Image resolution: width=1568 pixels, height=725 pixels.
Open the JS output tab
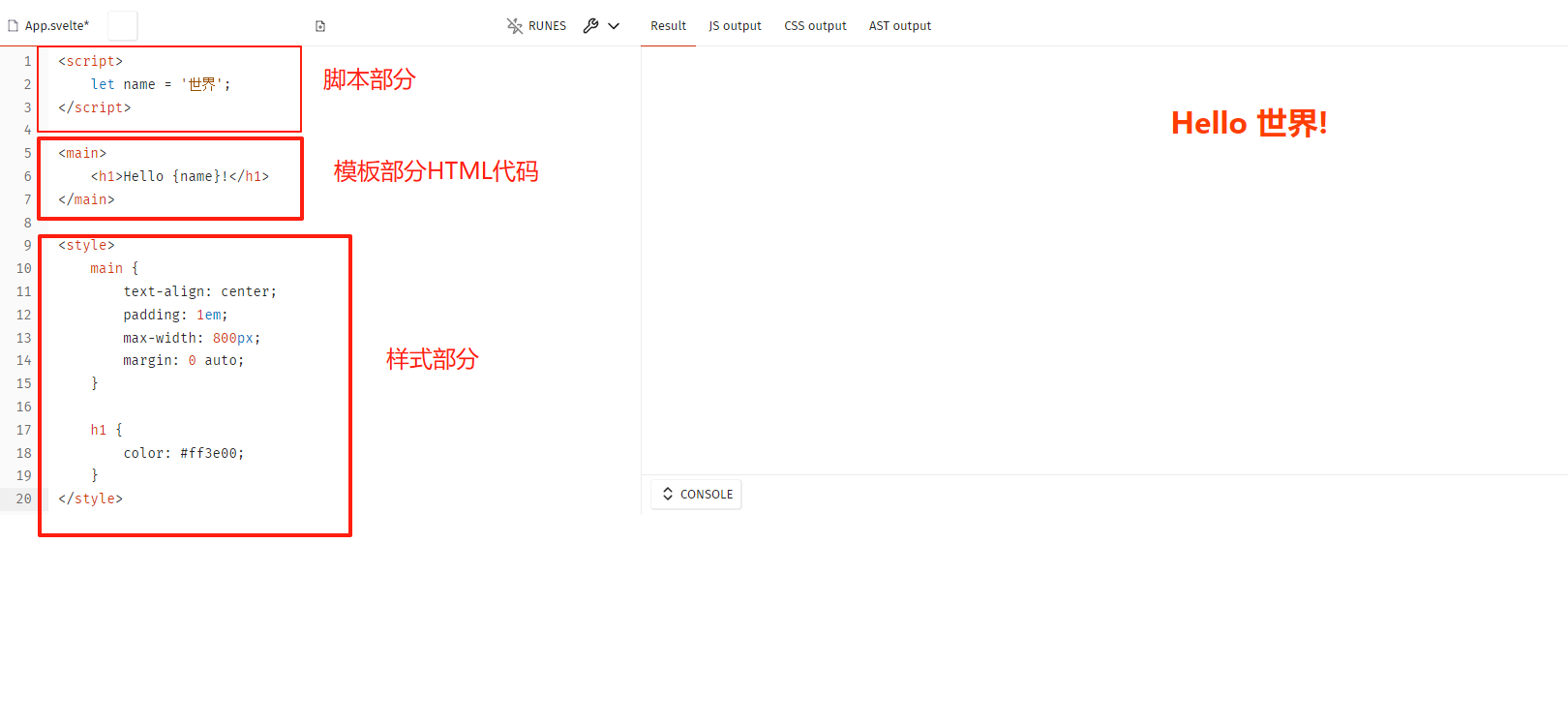[735, 26]
